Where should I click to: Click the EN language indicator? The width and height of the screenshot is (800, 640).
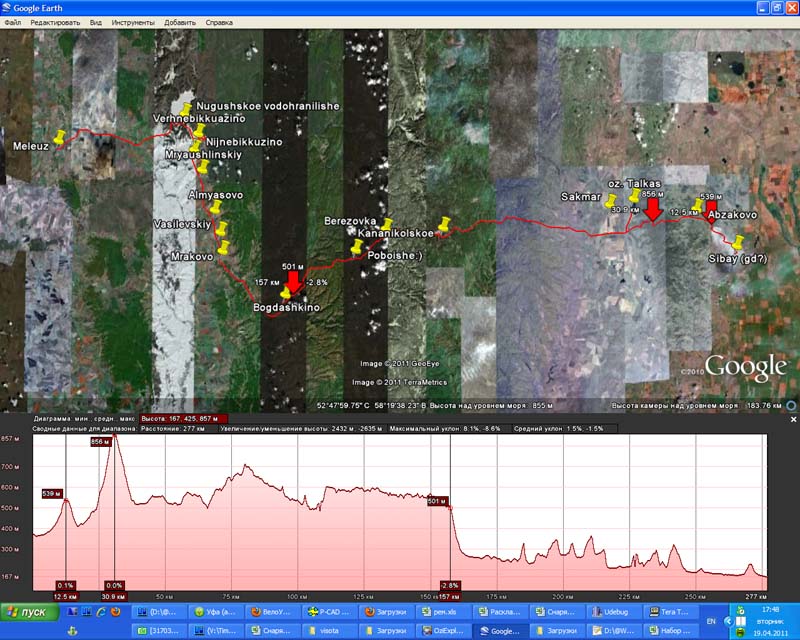[711, 621]
